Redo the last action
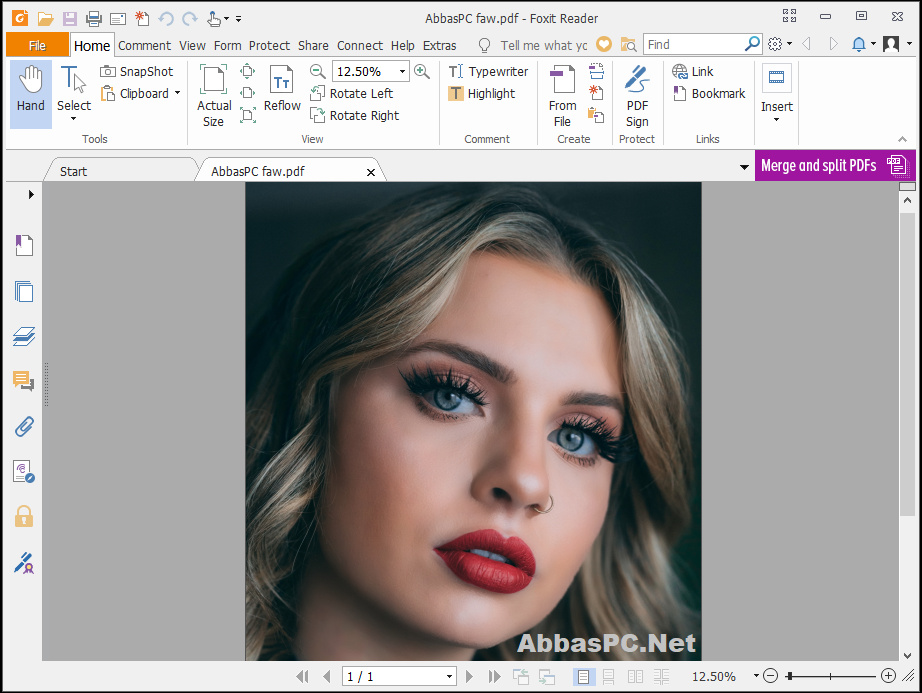This screenshot has width=922, height=693. click(189, 19)
